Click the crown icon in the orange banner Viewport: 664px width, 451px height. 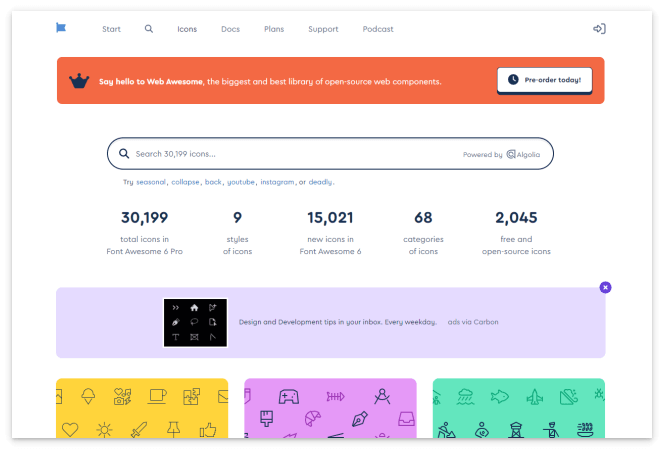pos(79,80)
